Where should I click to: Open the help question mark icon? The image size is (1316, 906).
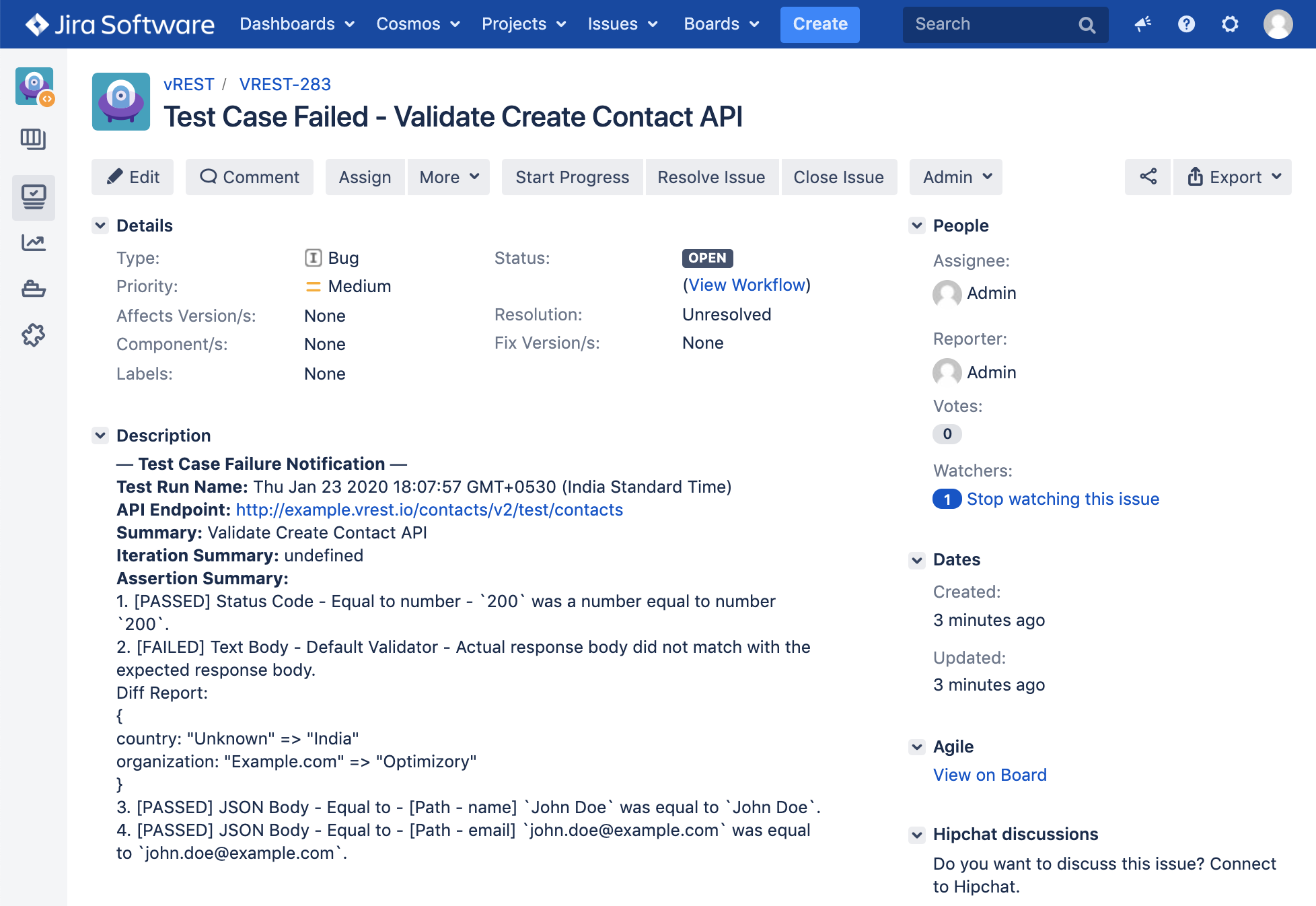[x=1186, y=24]
